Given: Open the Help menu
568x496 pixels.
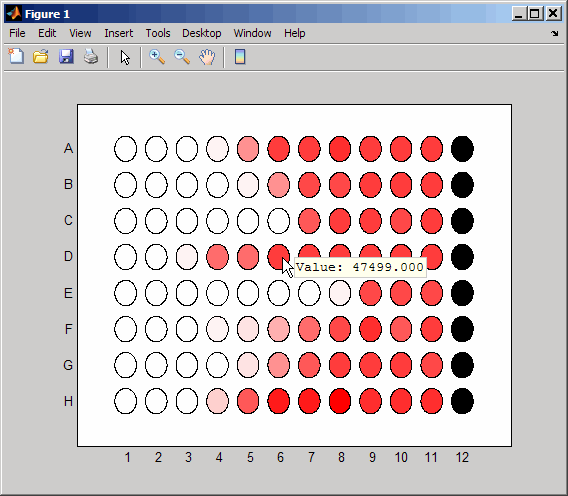Looking at the screenshot, I should coord(294,33).
